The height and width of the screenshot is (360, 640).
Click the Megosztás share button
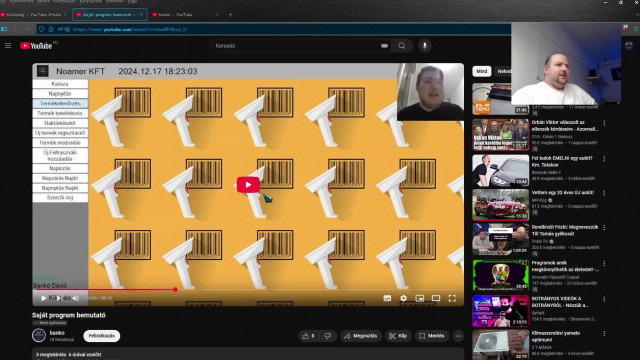(x=360, y=336)
